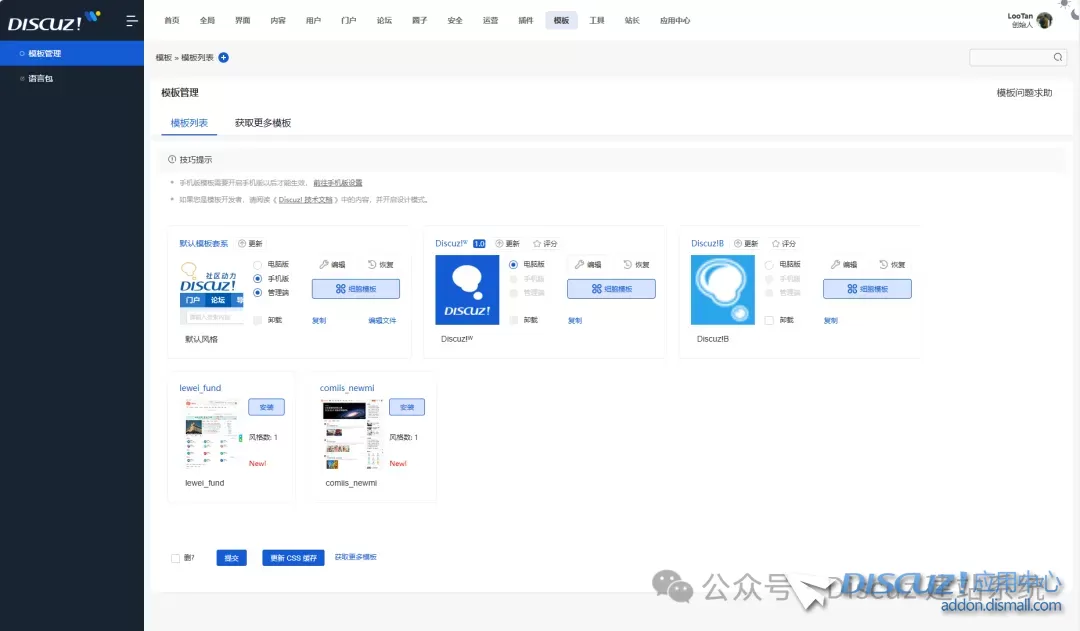
Task: Click 安装 button for lewei_fund template
Action: [266, 407]
